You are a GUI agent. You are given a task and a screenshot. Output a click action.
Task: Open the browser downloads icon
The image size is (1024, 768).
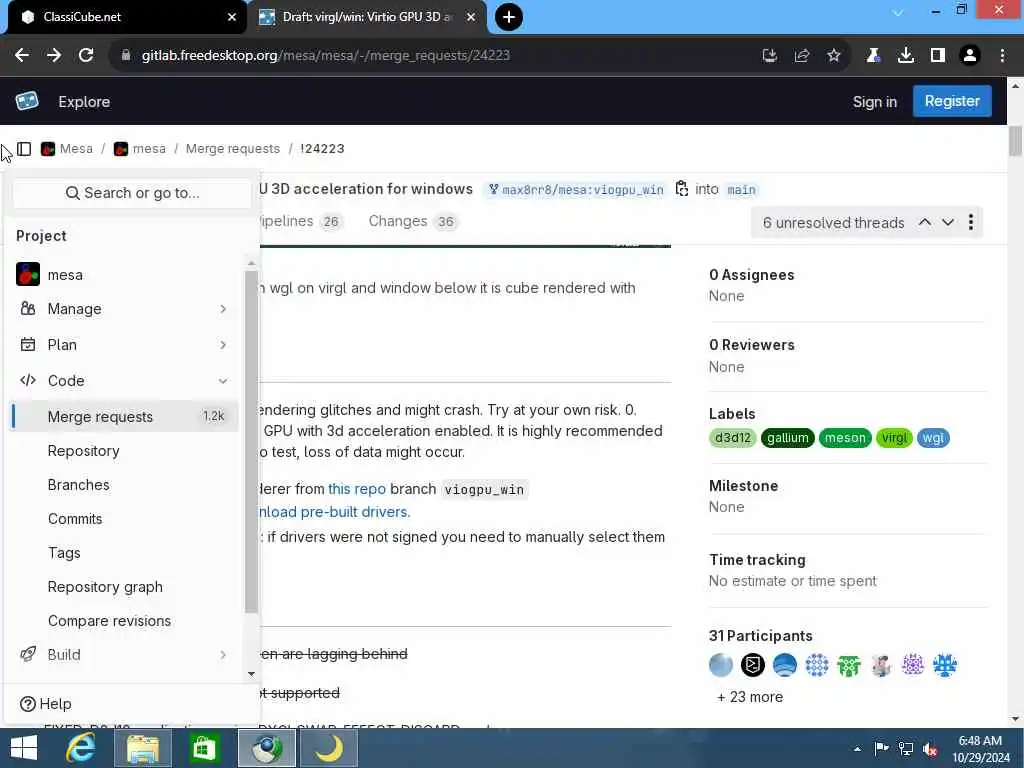[905, 56]
